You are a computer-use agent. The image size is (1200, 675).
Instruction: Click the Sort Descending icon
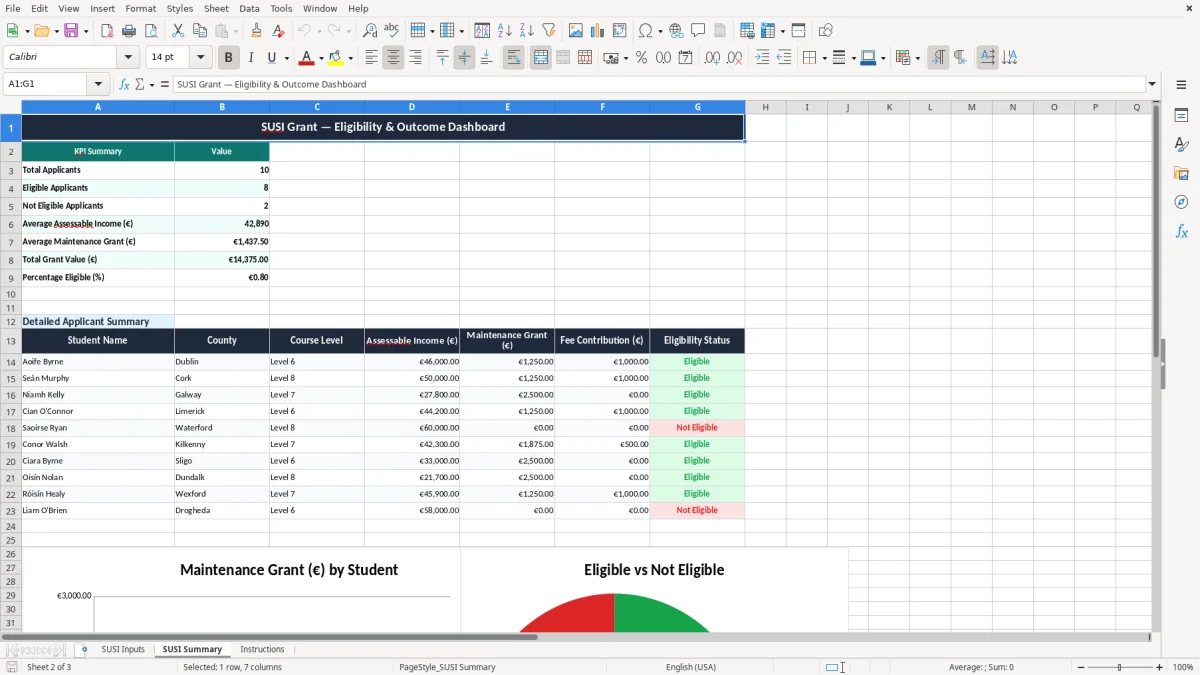pyautogui.click(x=526, y=31)
